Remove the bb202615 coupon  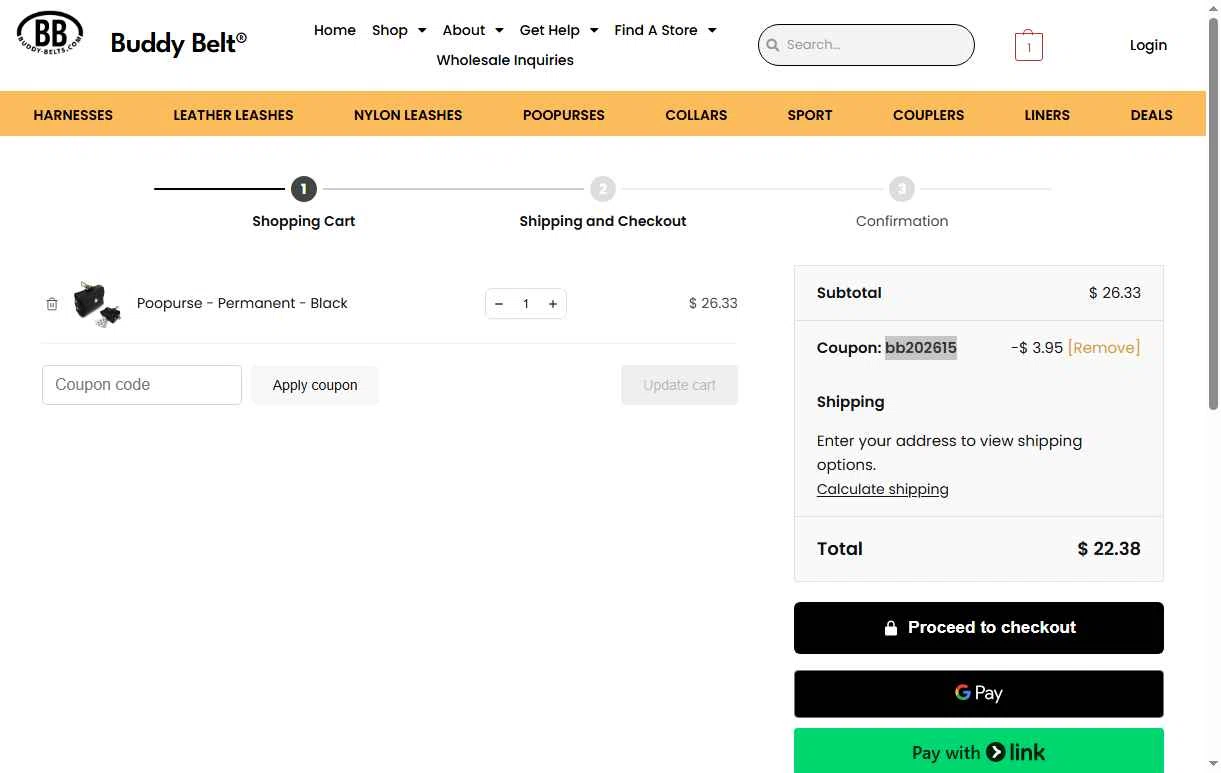point(1104,348)
